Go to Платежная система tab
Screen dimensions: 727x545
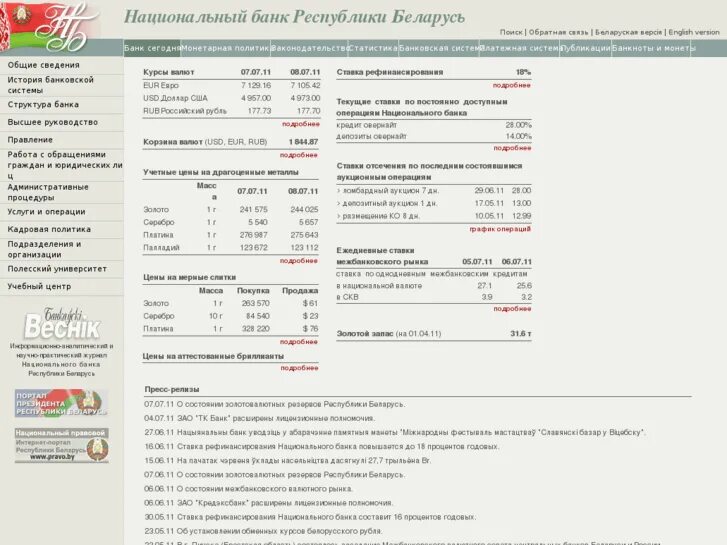[x=519, y=48]
